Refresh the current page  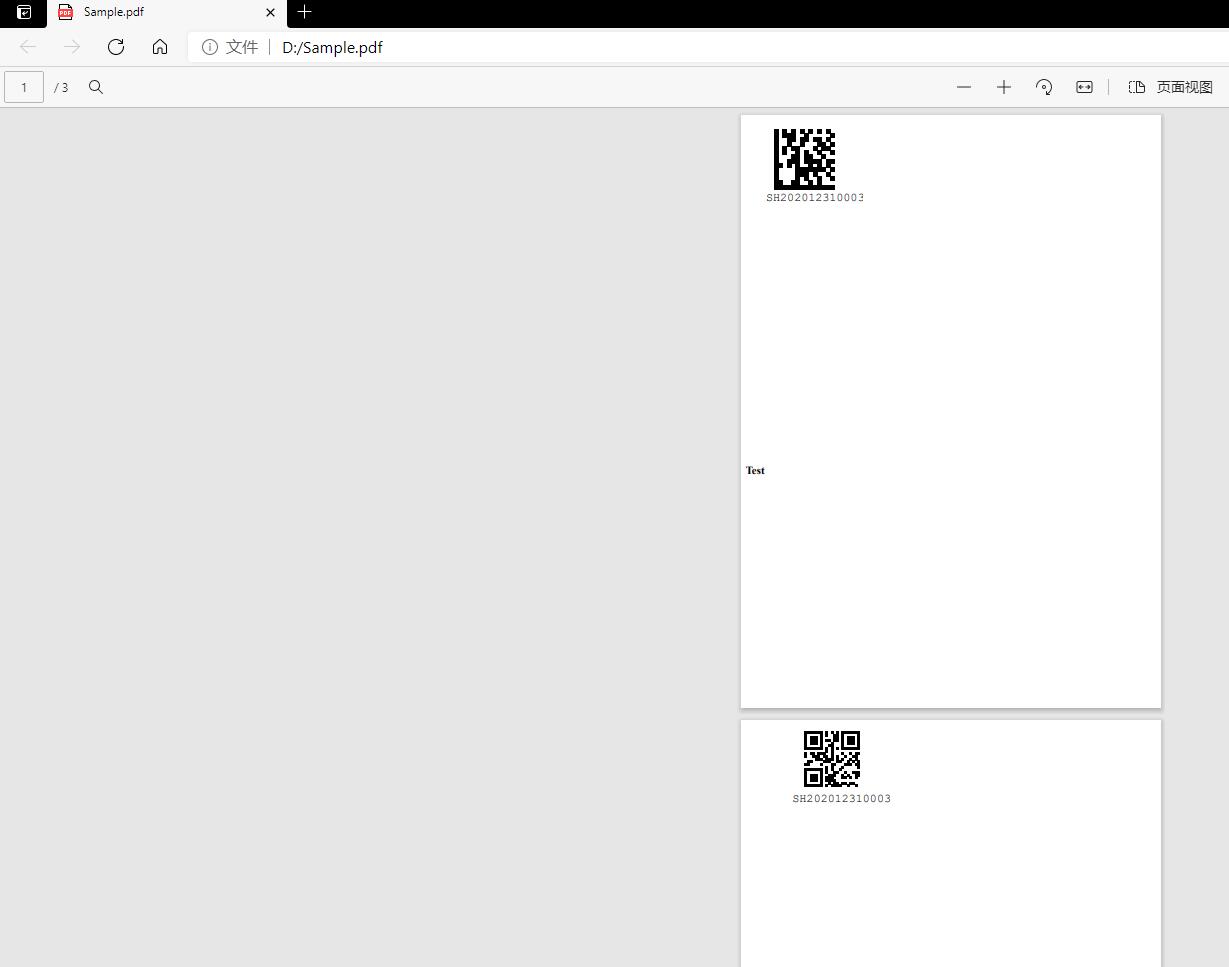point(116,47)
